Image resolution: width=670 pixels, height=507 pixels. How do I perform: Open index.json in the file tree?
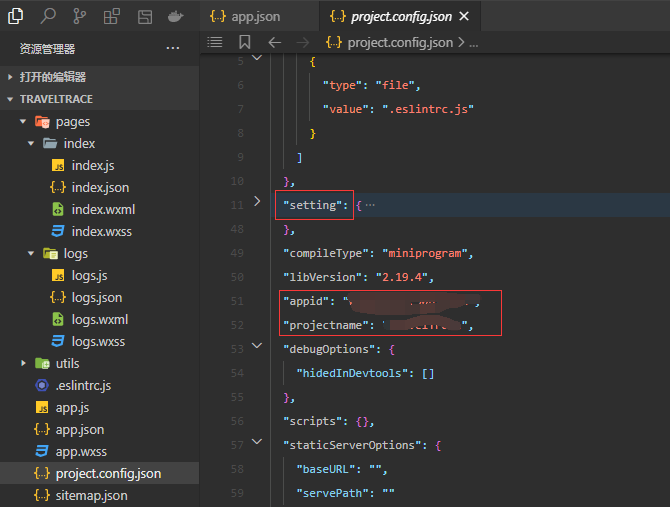[100, 188]
